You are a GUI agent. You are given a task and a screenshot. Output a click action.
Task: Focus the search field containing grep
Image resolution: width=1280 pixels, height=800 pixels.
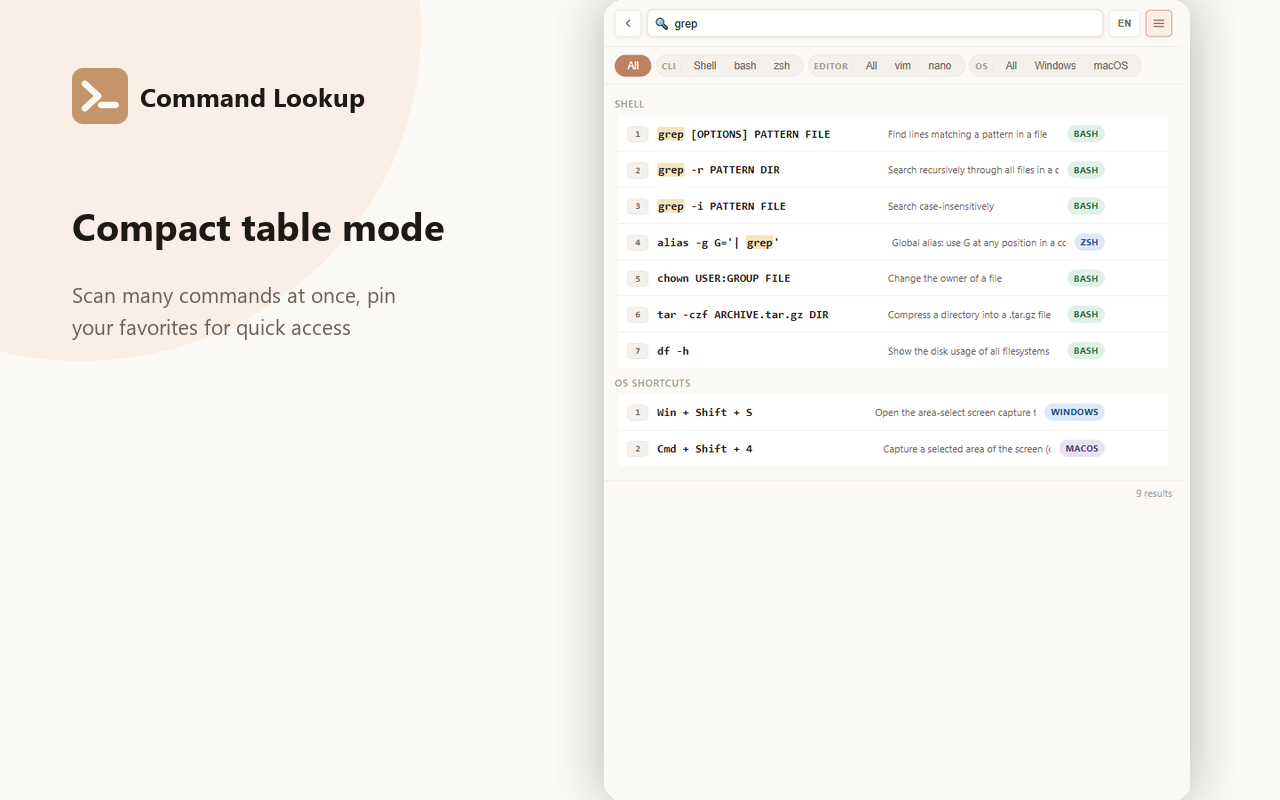pyautogui.click(x=875, y=23)
